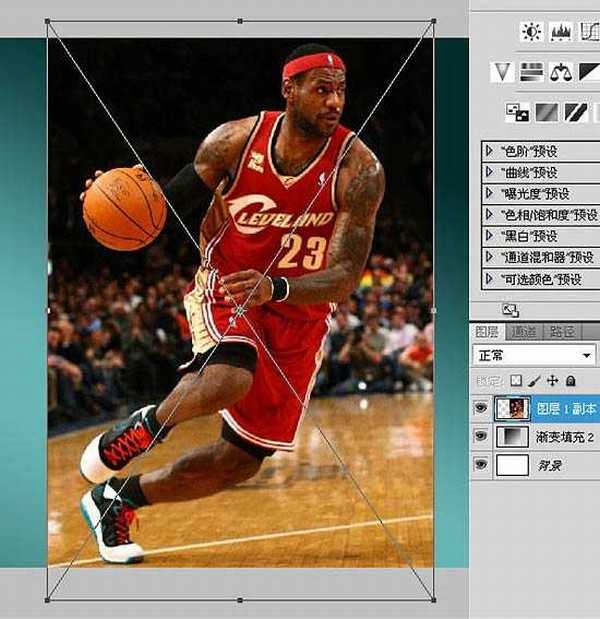Click the Brightness/Contrast adjustment icon
The height and width of the screenshot is (619, 600).
531,32
